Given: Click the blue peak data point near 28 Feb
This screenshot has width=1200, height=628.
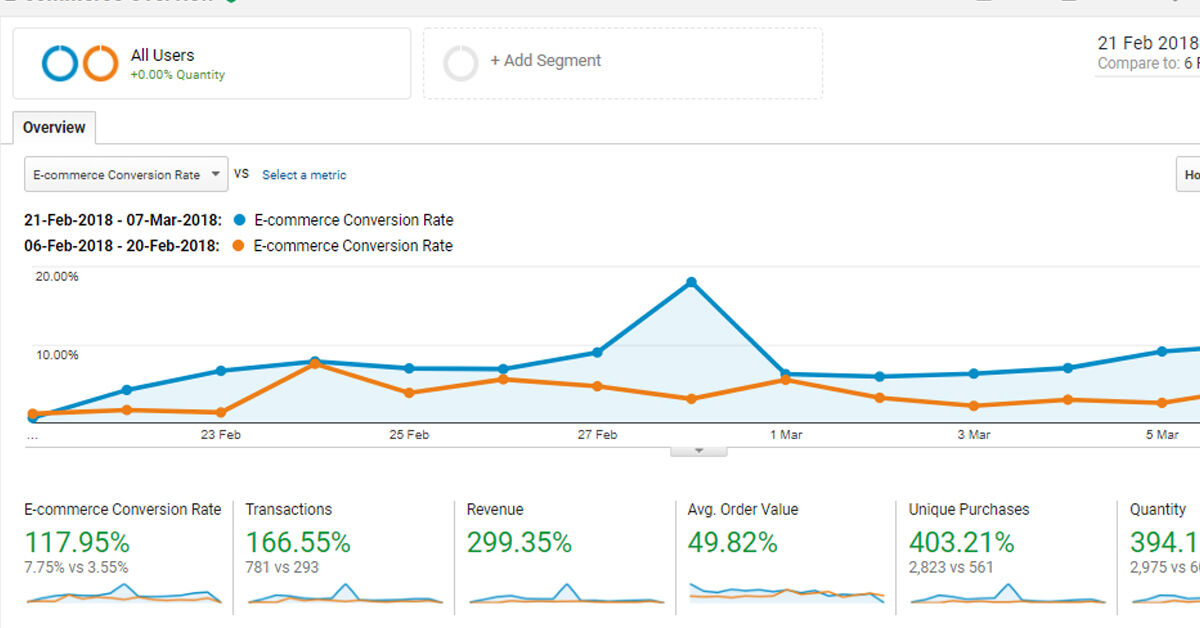Looking at the screenshot, I should pos(691,283).
